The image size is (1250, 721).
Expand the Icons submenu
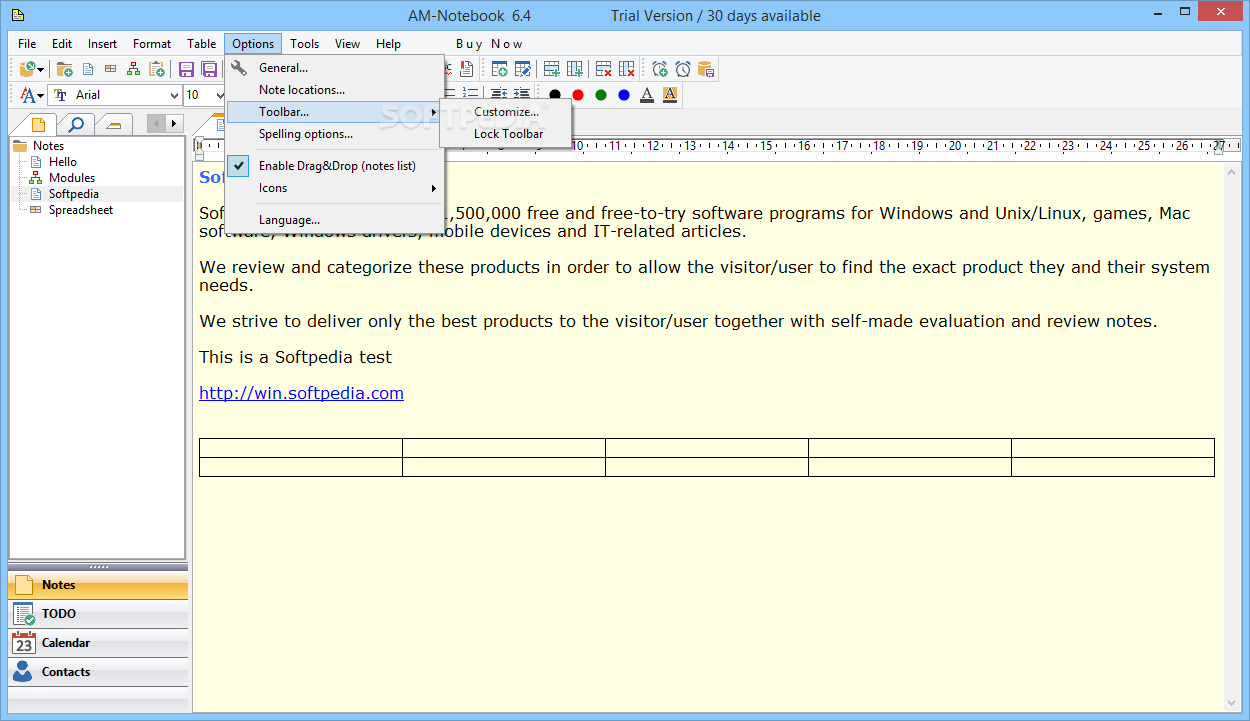pos(336,188)
